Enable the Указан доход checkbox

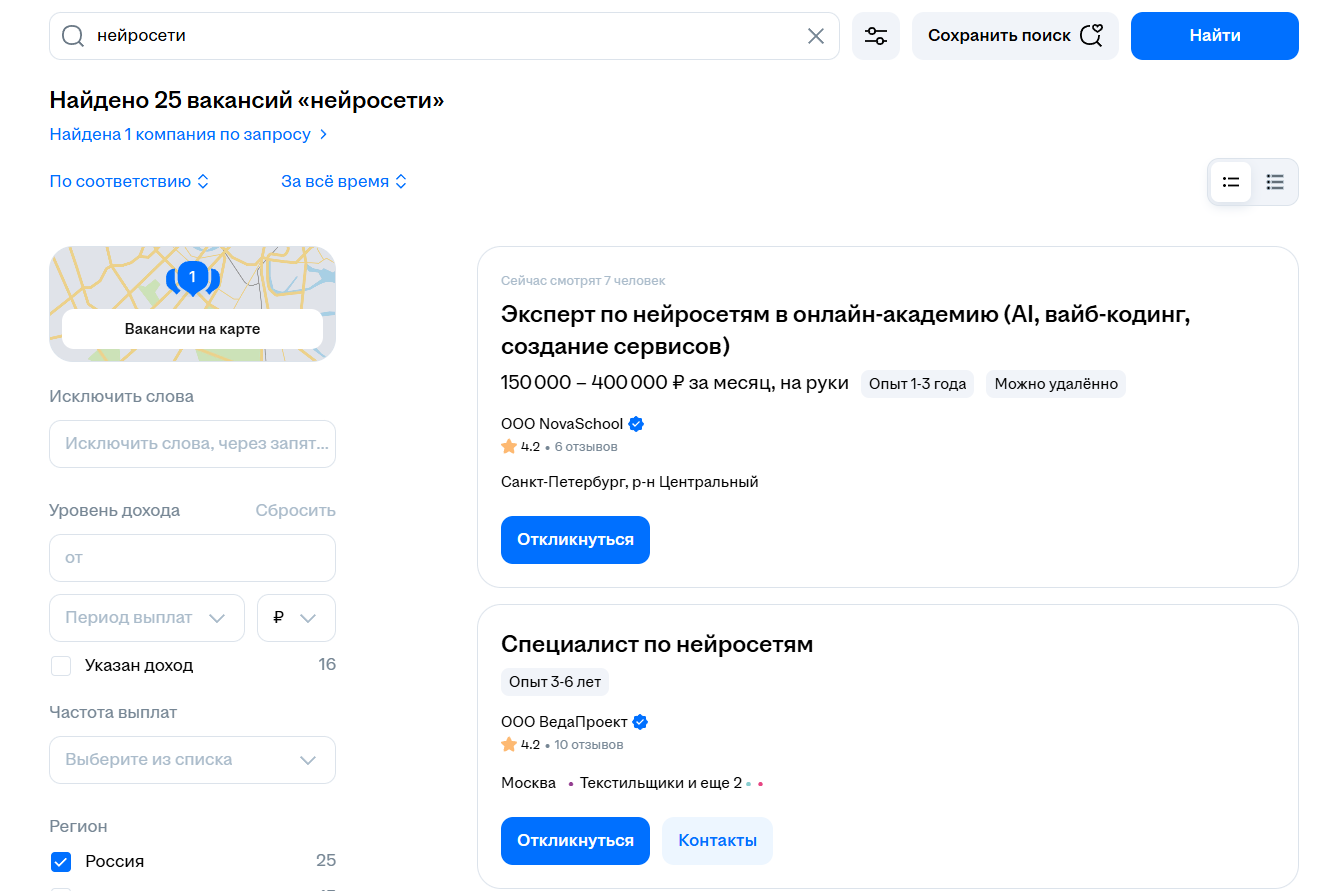pyautogui.click(x=61, y=665)
